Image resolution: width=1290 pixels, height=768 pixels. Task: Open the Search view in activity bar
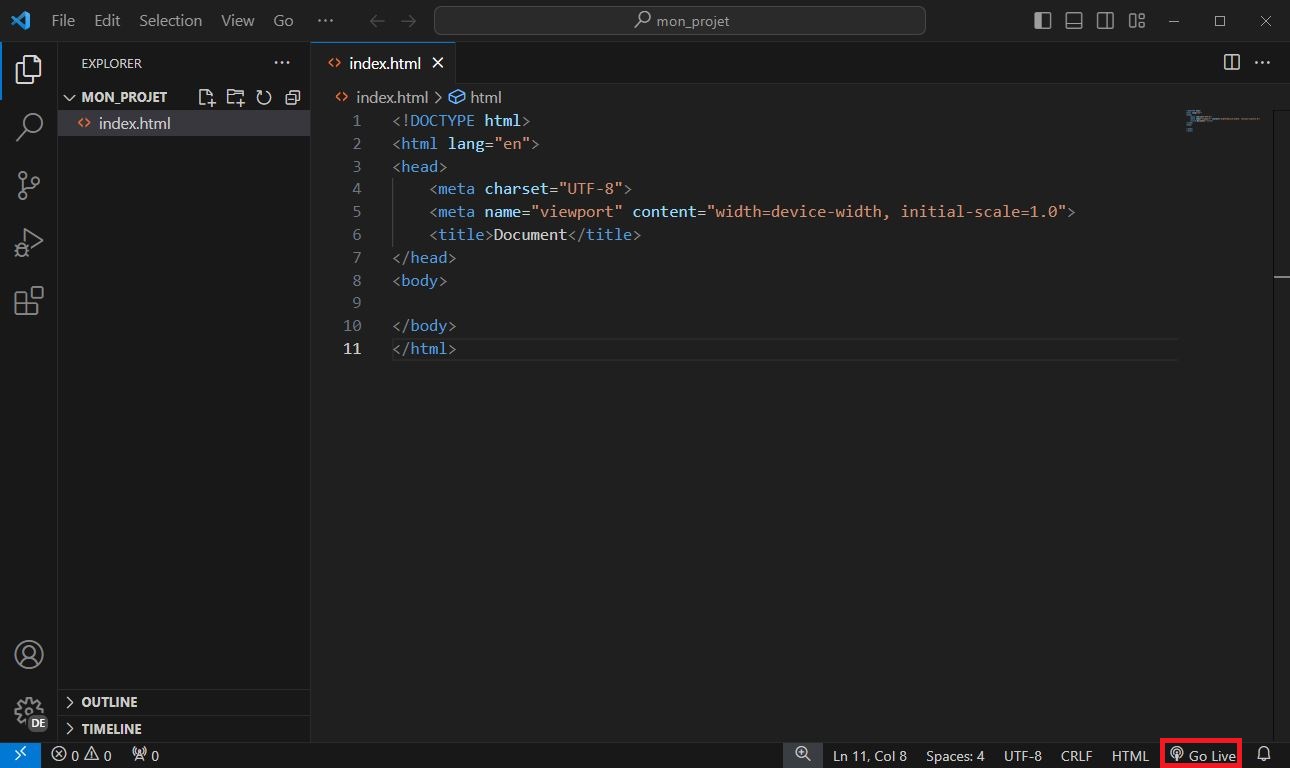[x=29, y=127]
